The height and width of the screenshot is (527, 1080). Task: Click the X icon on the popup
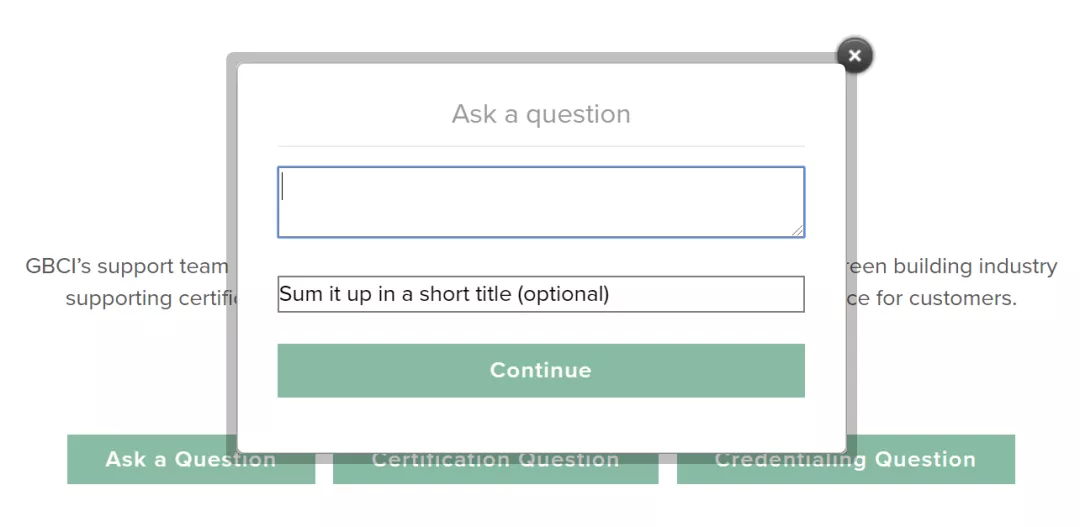tap(854, 56)
